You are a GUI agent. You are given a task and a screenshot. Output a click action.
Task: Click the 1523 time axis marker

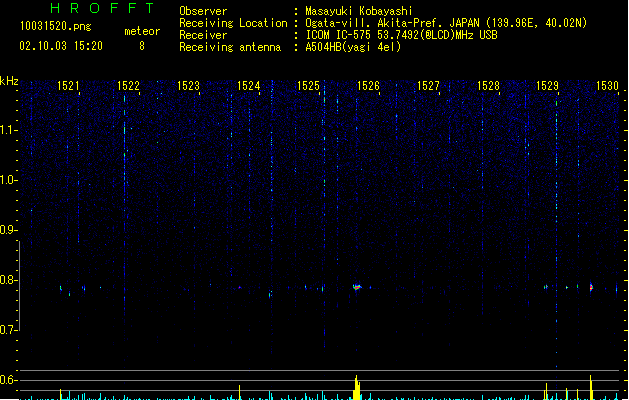pyautogui.click(x=189, y=86)
